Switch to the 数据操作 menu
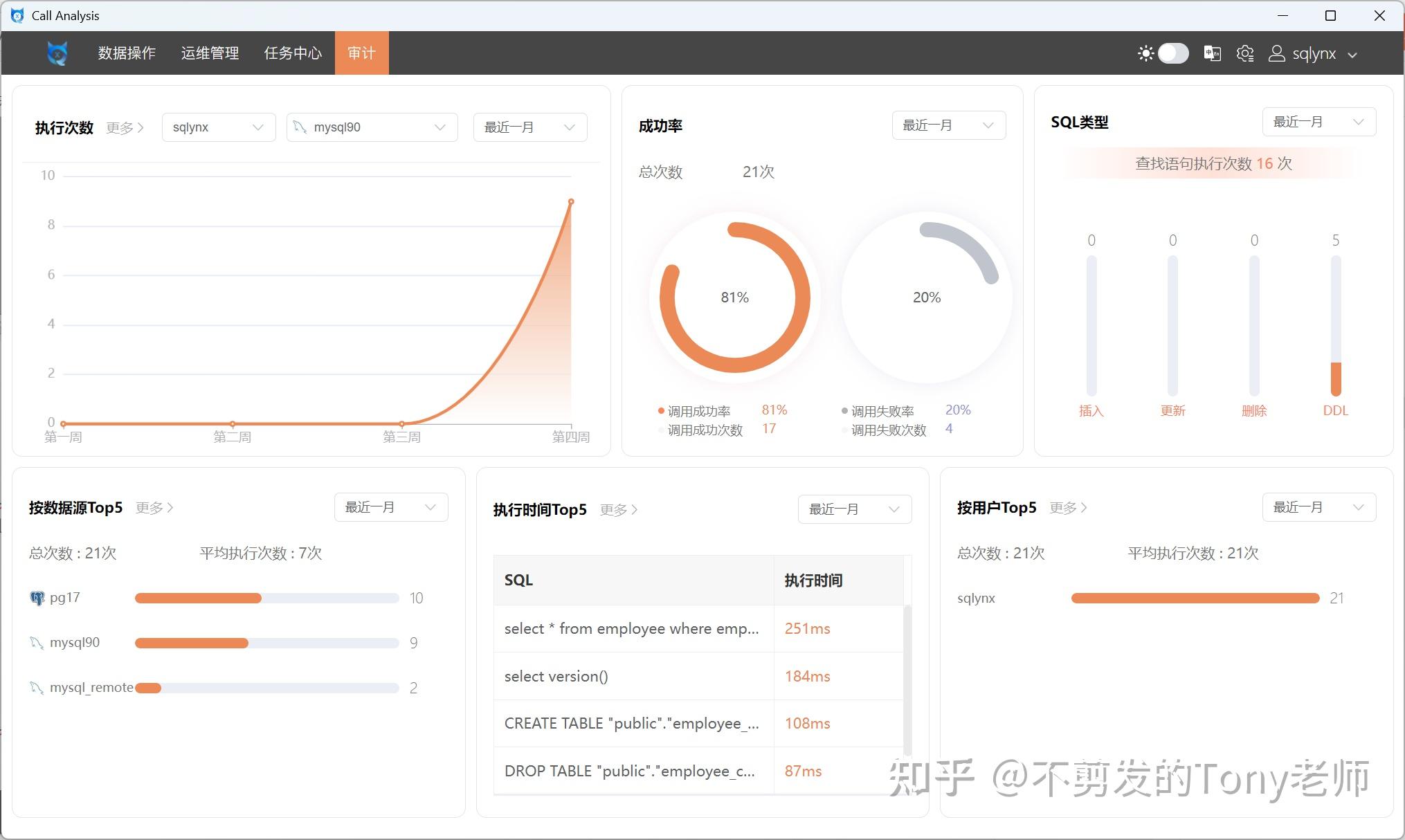Viewport: 1405px width, 840px height. [x=127, y=53]
